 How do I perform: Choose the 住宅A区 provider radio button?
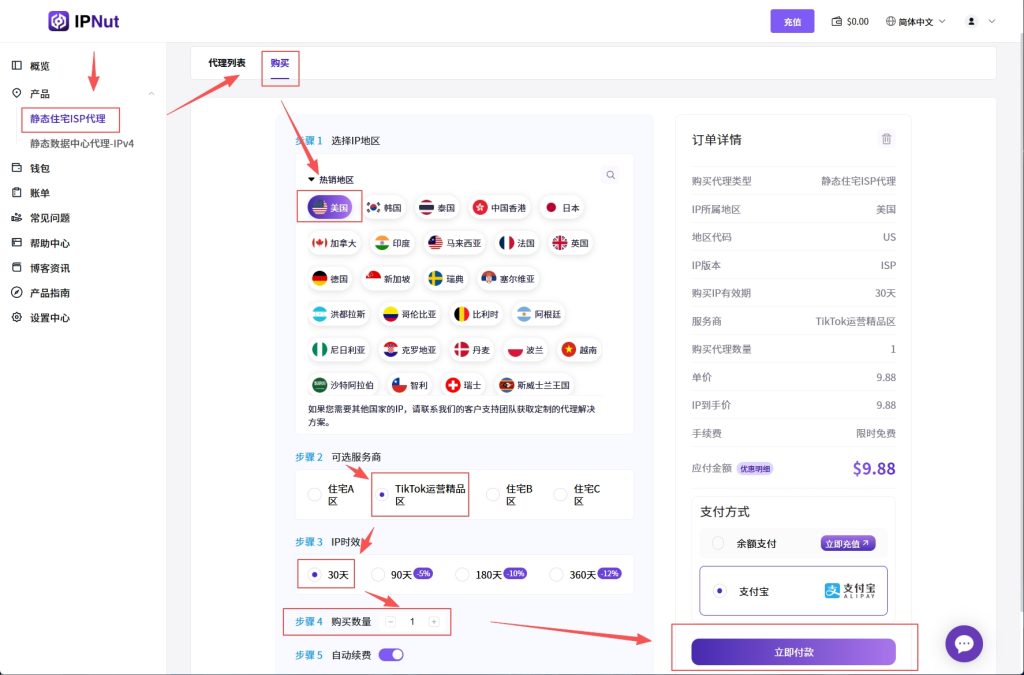pos(315,494)
